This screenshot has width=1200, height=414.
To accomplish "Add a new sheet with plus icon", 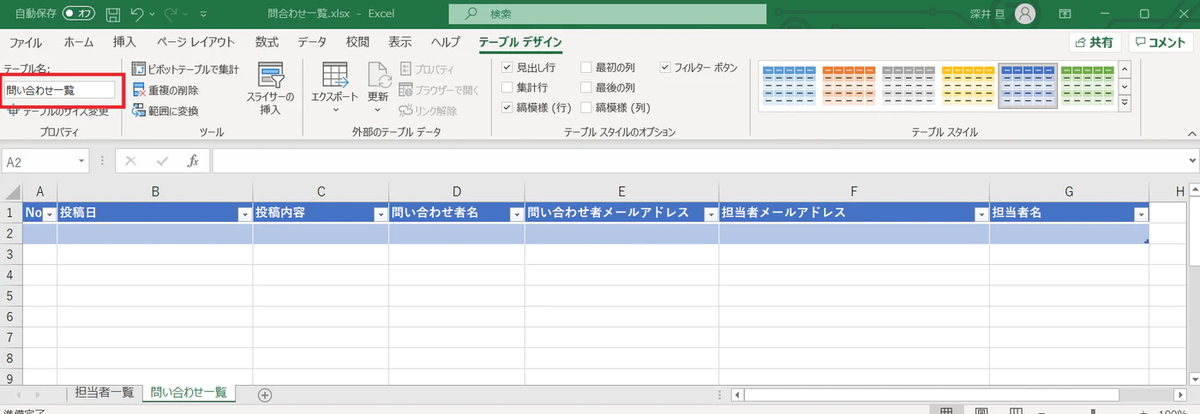I will coord(264,394).
